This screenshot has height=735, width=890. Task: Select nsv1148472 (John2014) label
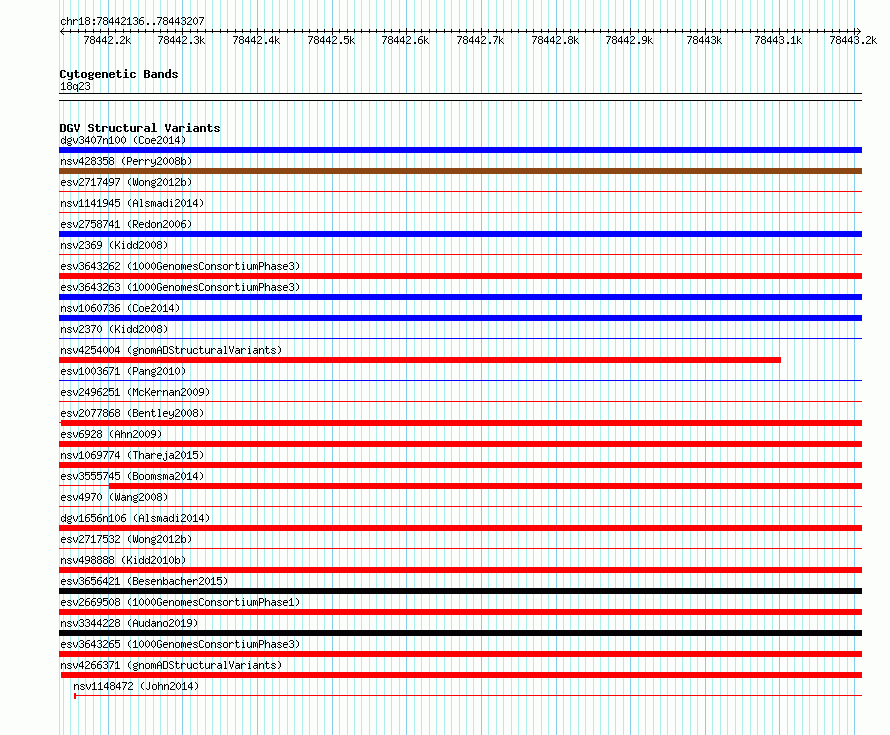click(136, 686)
